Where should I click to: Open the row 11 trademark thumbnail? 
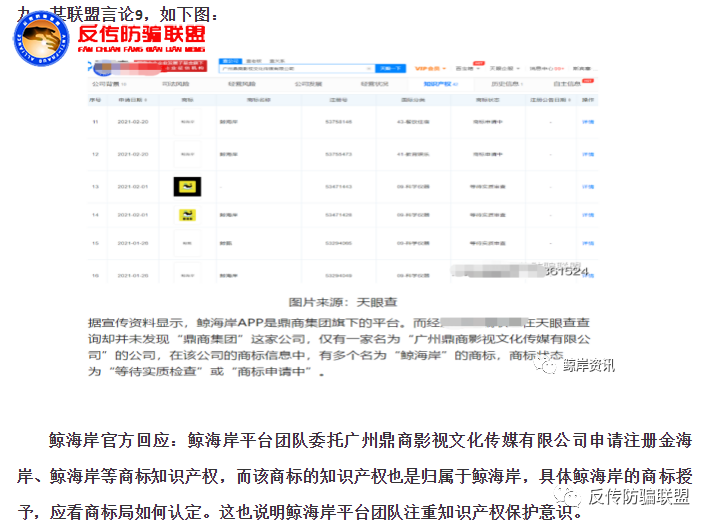point(188,122)
